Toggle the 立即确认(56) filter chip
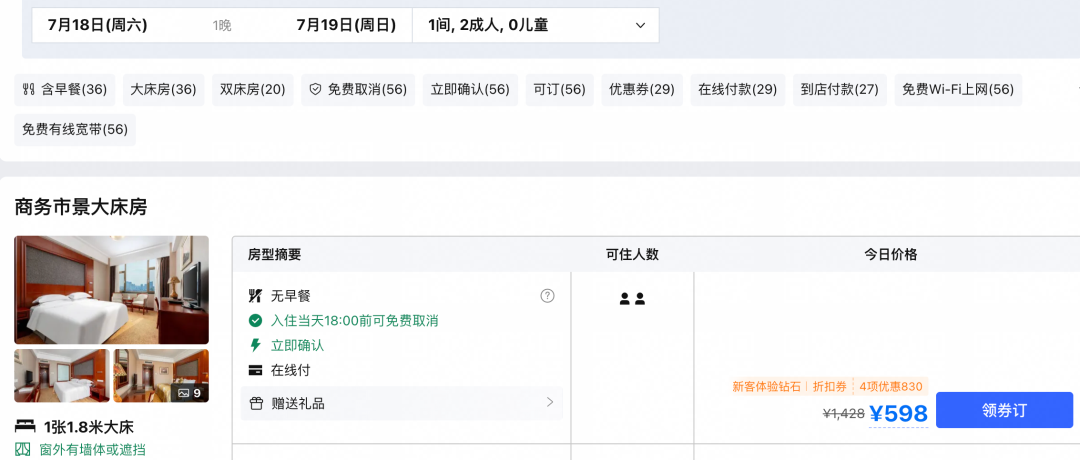Image resolution: width=1080 pixels, height=460 pixels. click(x=470, y=90)
